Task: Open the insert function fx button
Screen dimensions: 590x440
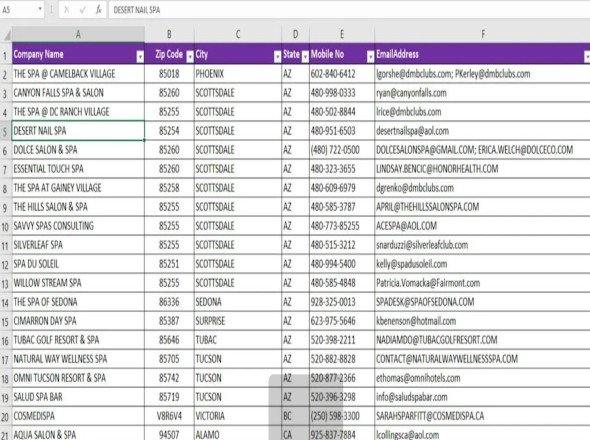Action: tap(99, 10)
